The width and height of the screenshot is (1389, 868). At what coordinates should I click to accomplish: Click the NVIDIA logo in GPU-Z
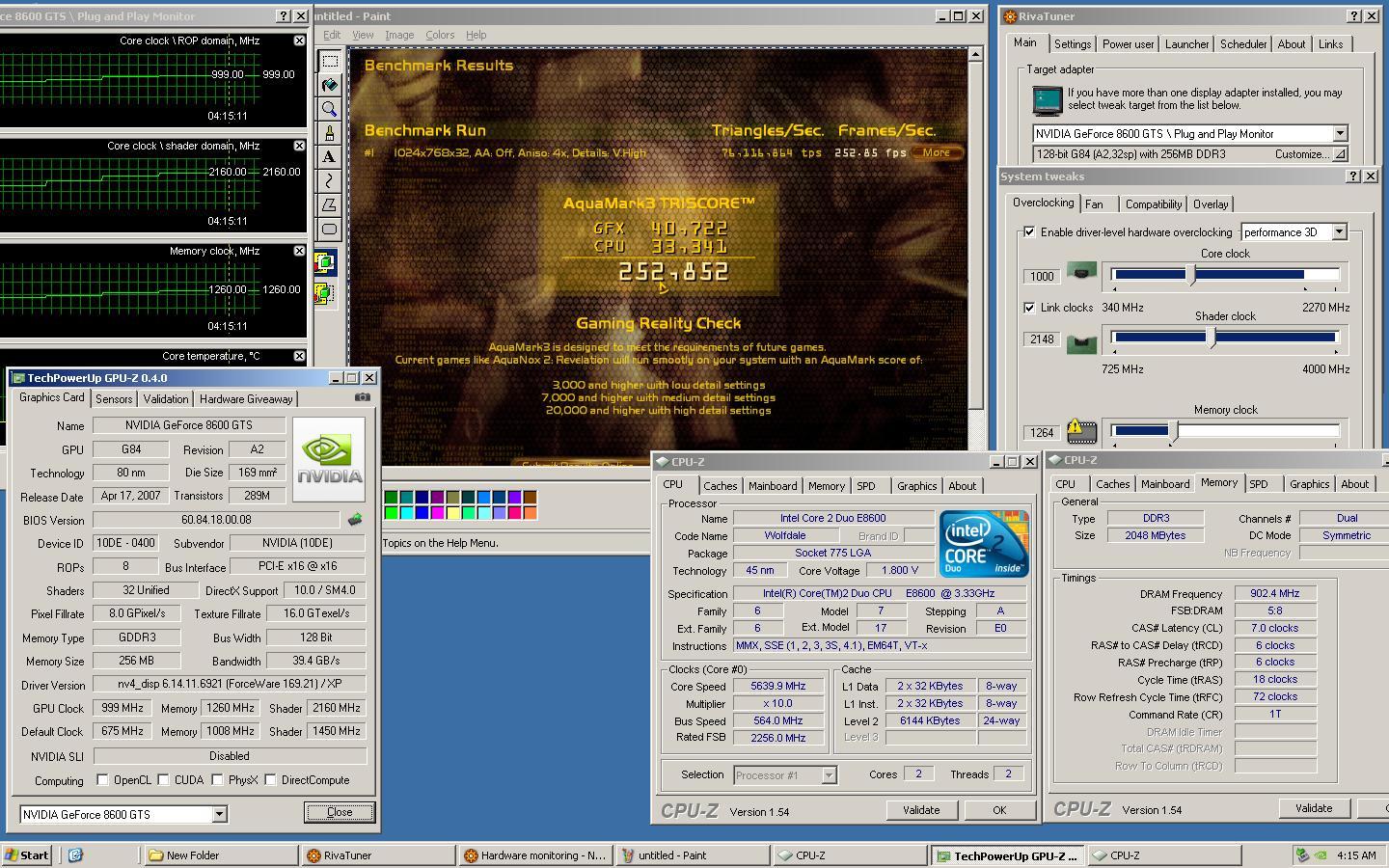click(329, 458)
